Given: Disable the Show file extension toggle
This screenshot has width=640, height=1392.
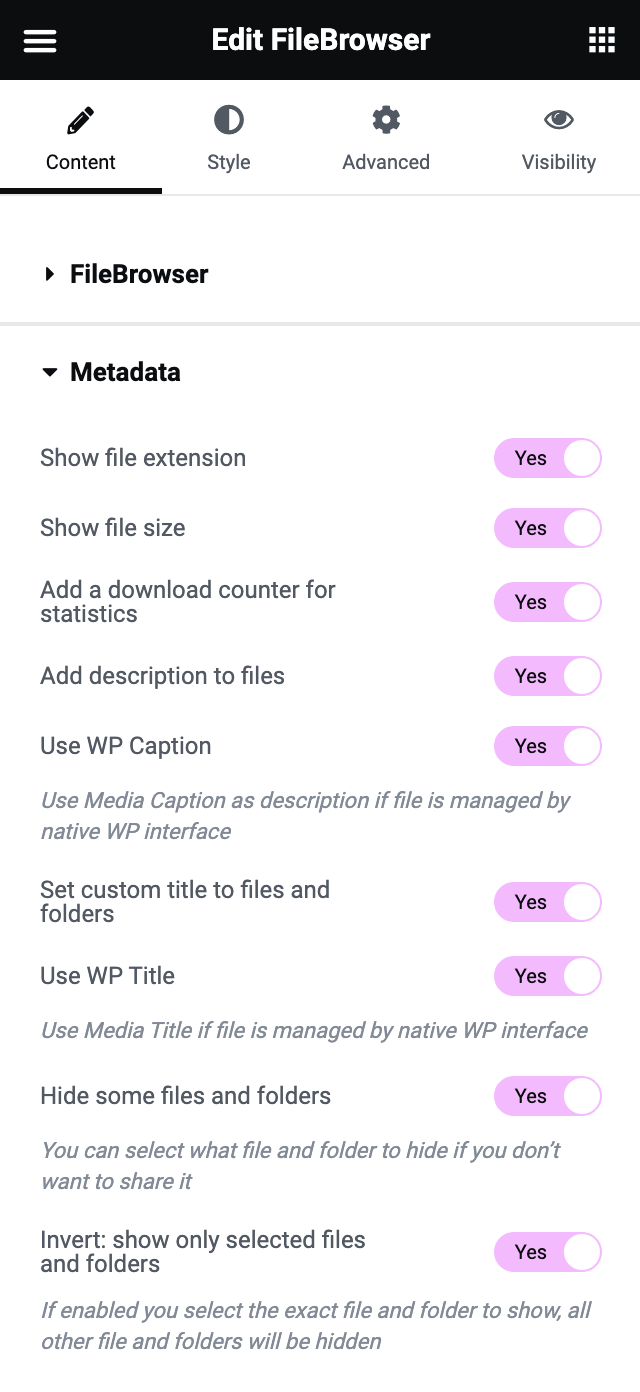Looking at the screenshot, I should pos(547,458).
